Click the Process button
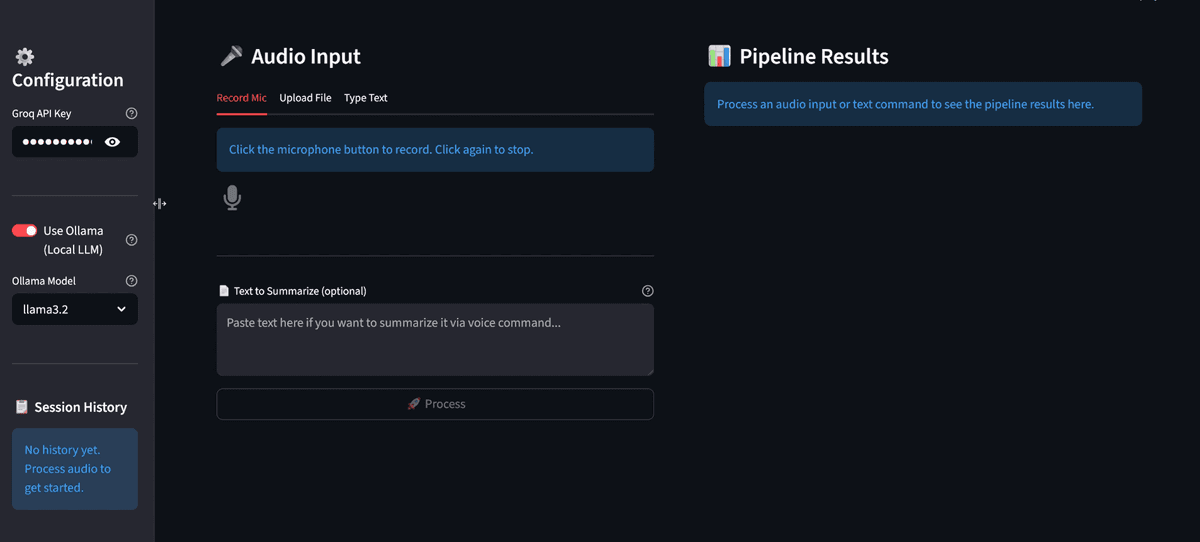Screen dimensions: 1200x542 click(435, 404)
